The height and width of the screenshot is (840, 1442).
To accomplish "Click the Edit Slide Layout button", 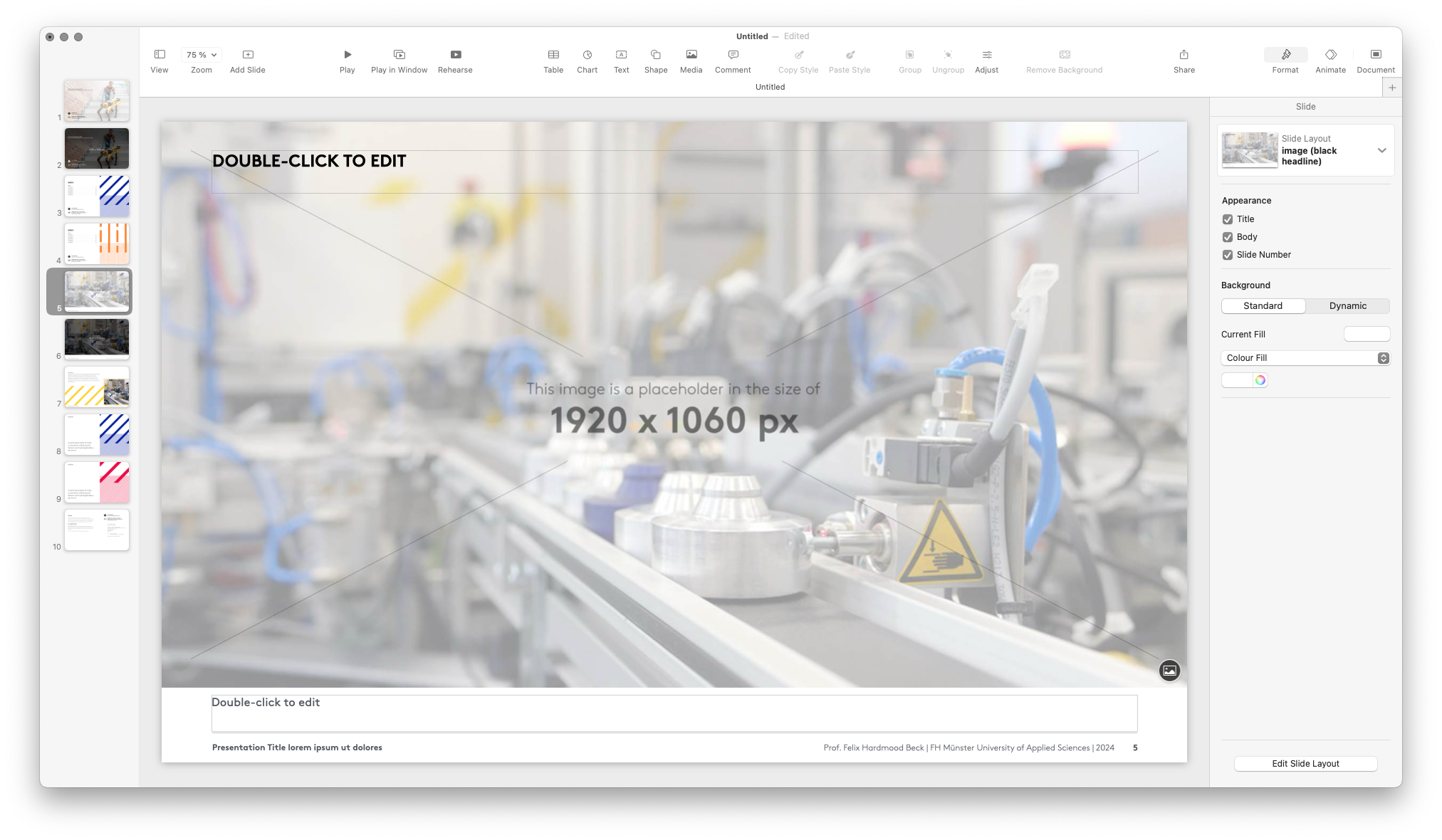I will 1305,764.
